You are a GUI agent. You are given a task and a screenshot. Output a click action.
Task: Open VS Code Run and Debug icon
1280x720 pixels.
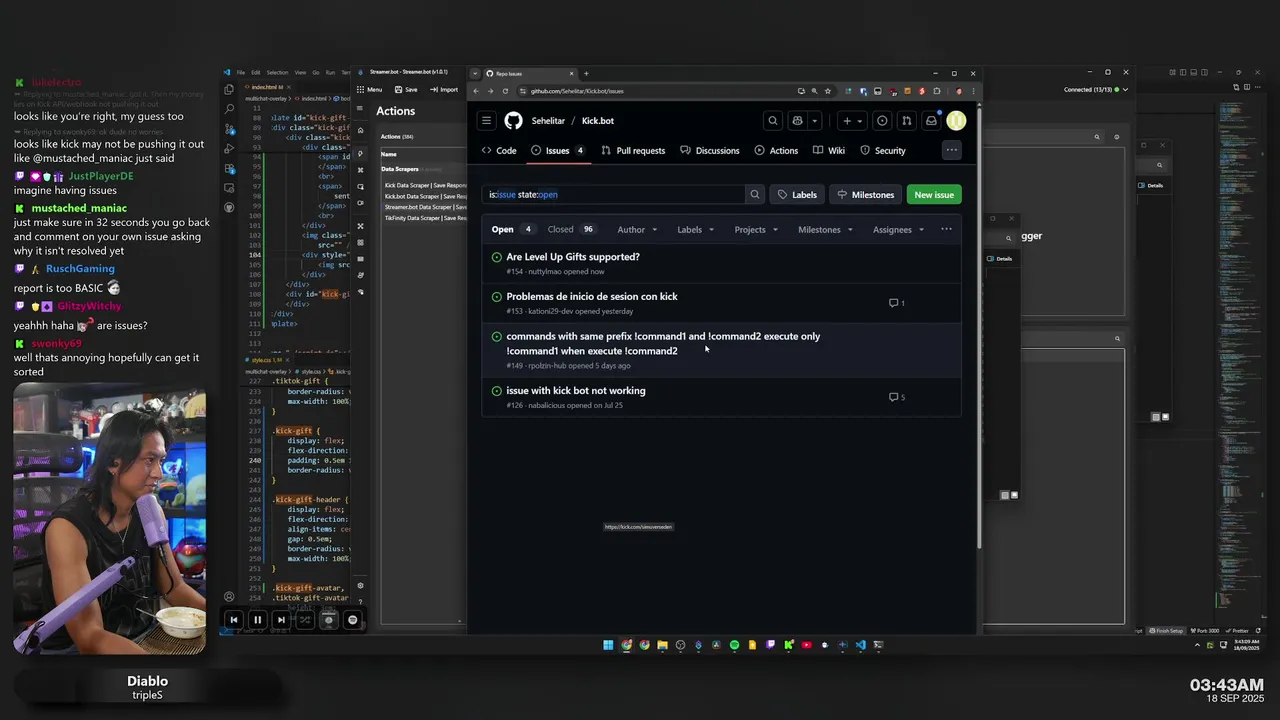pyautogui.click(x=229, y=148)
